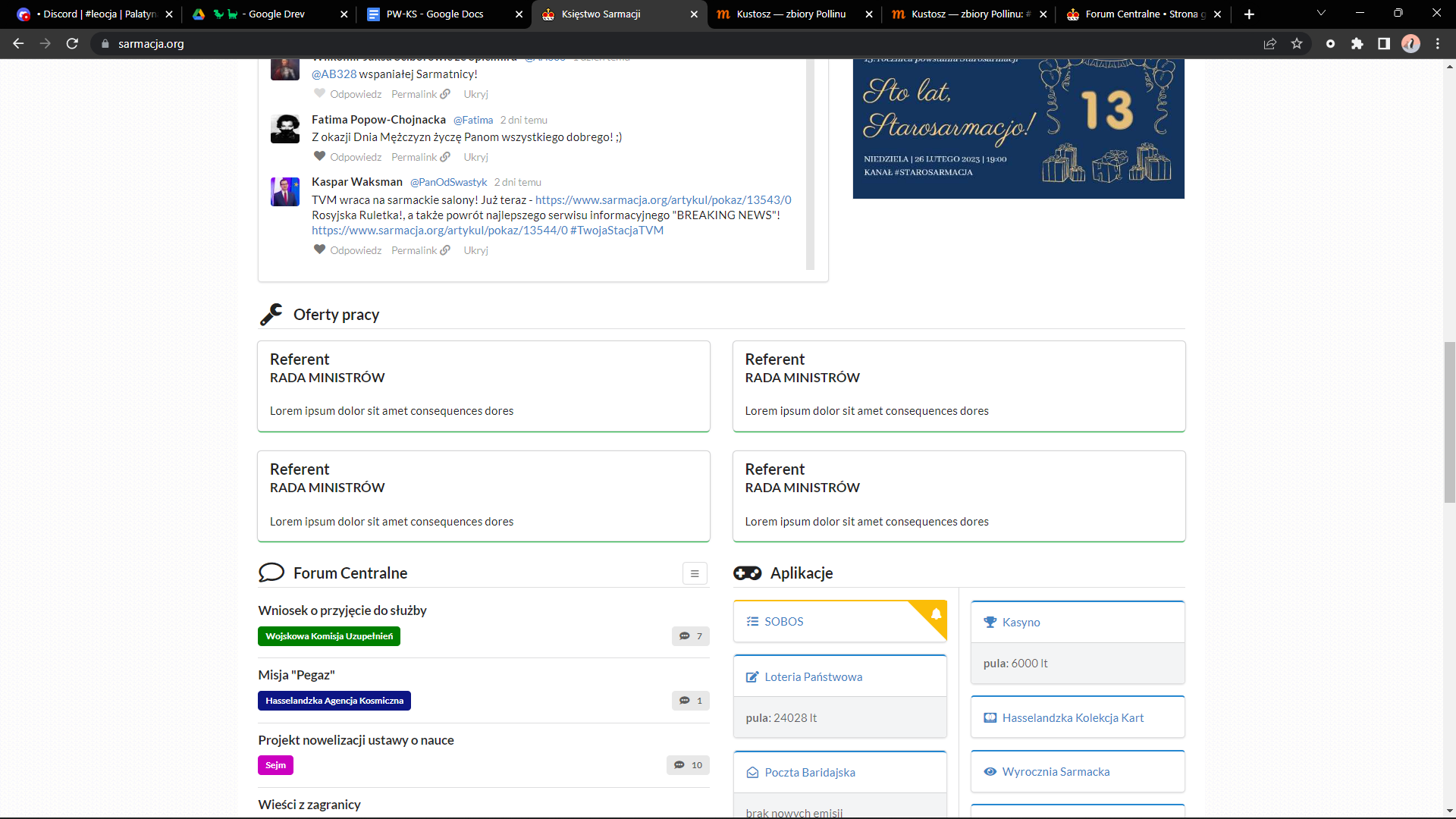Click SOBOS notification bell corner icon
Viewport: 1456px width, 819px height.
coord(937,613)
